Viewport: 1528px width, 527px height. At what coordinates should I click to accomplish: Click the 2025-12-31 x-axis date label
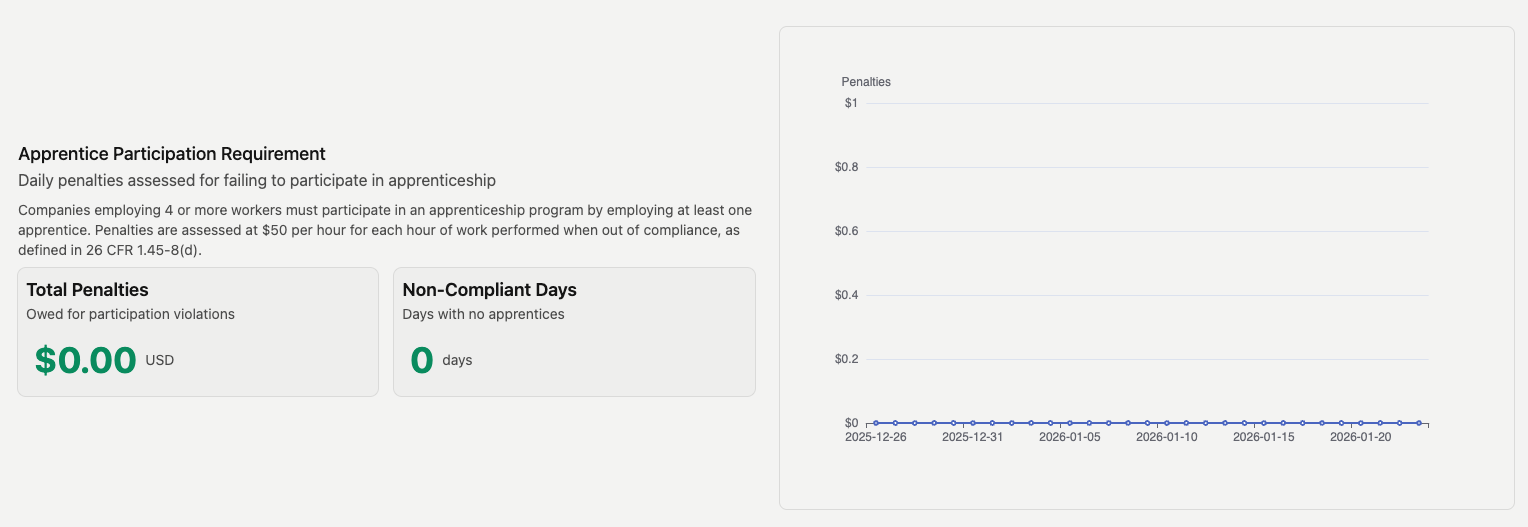[973, 437]
